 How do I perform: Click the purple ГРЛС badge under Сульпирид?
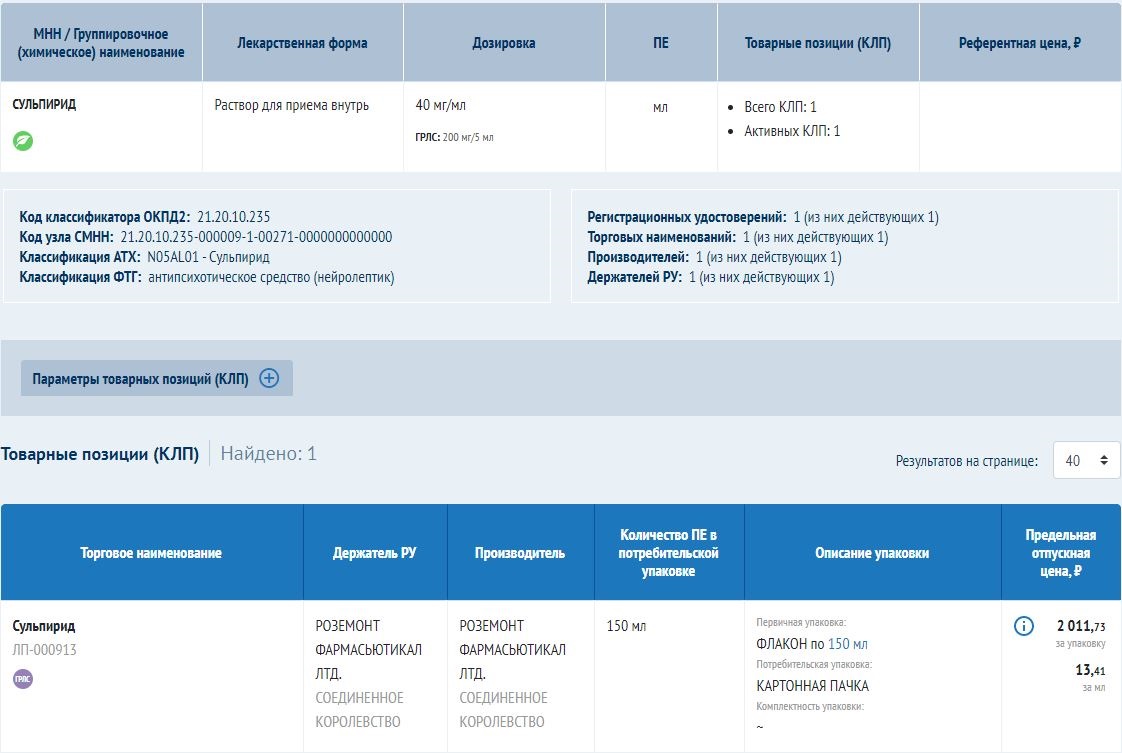22,679
